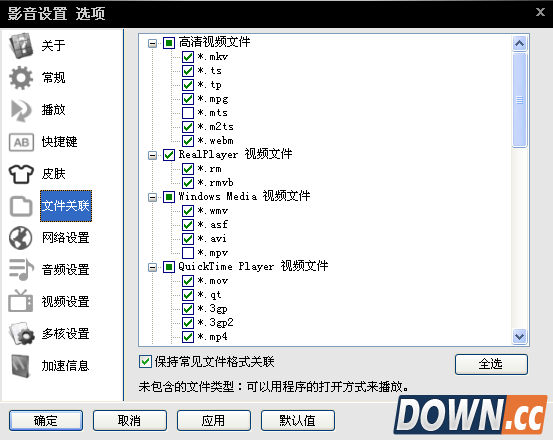Enable the *.mts association checkbox
553x440 pixels.
pos(188,113)
